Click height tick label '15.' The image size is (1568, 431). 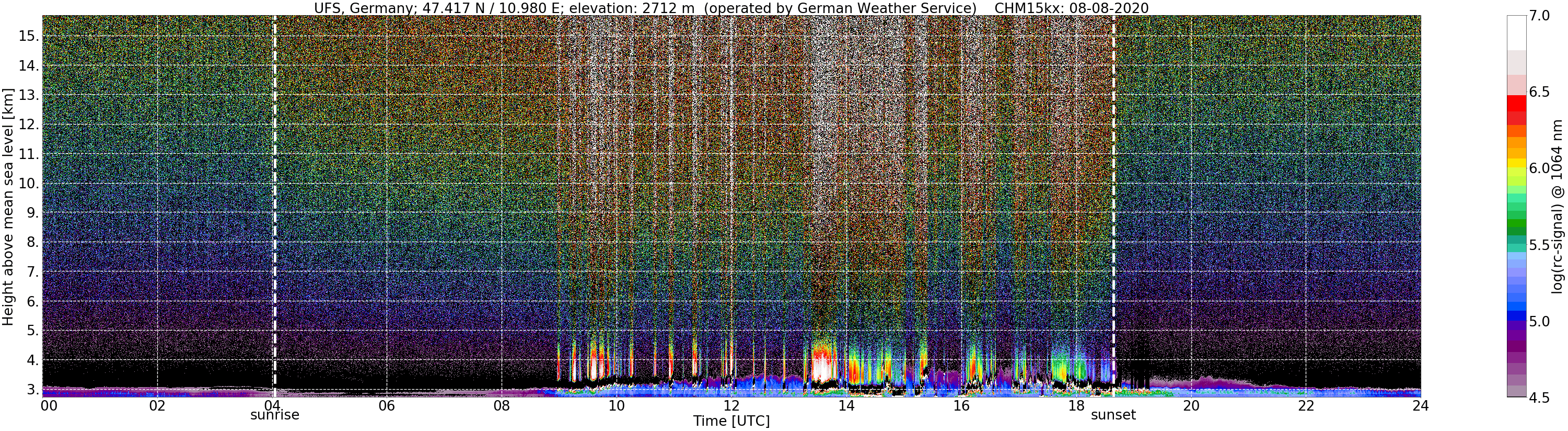(x=28, y=36)
